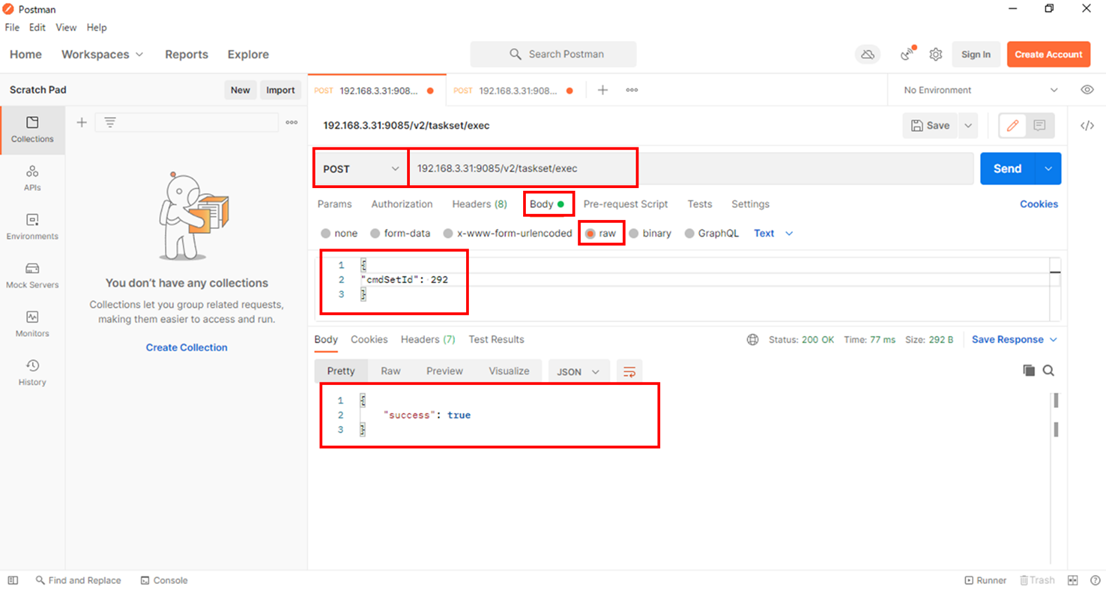Open the environment quick look eye icon
This screenshot has width=1106, height=590.
[1087, 90]
